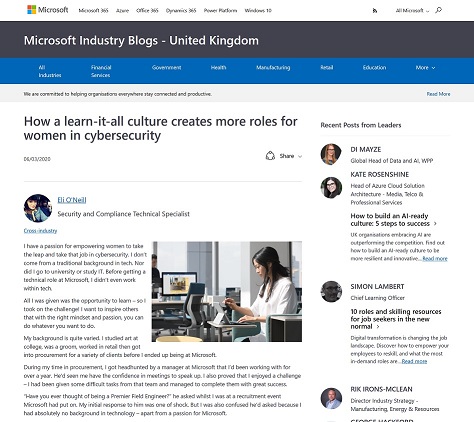Open Microsoft Industry Blogs - United Kingdom title

click(x=141, y=41)
